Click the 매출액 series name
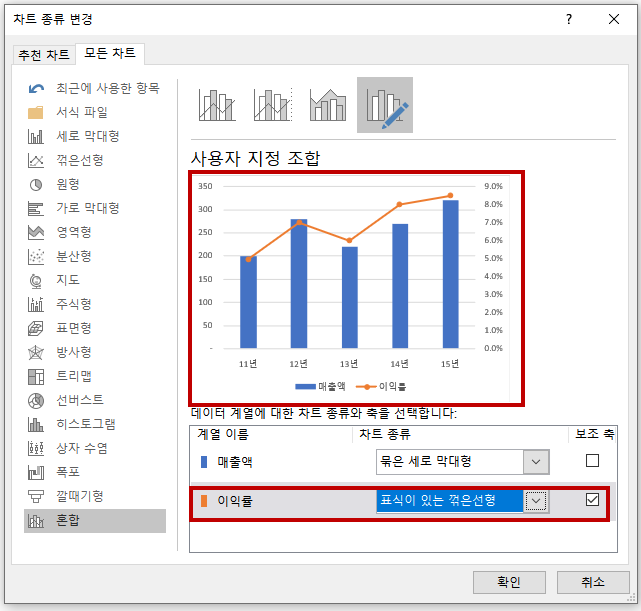The height and width of the screenshot is (611, 641). 235,462
